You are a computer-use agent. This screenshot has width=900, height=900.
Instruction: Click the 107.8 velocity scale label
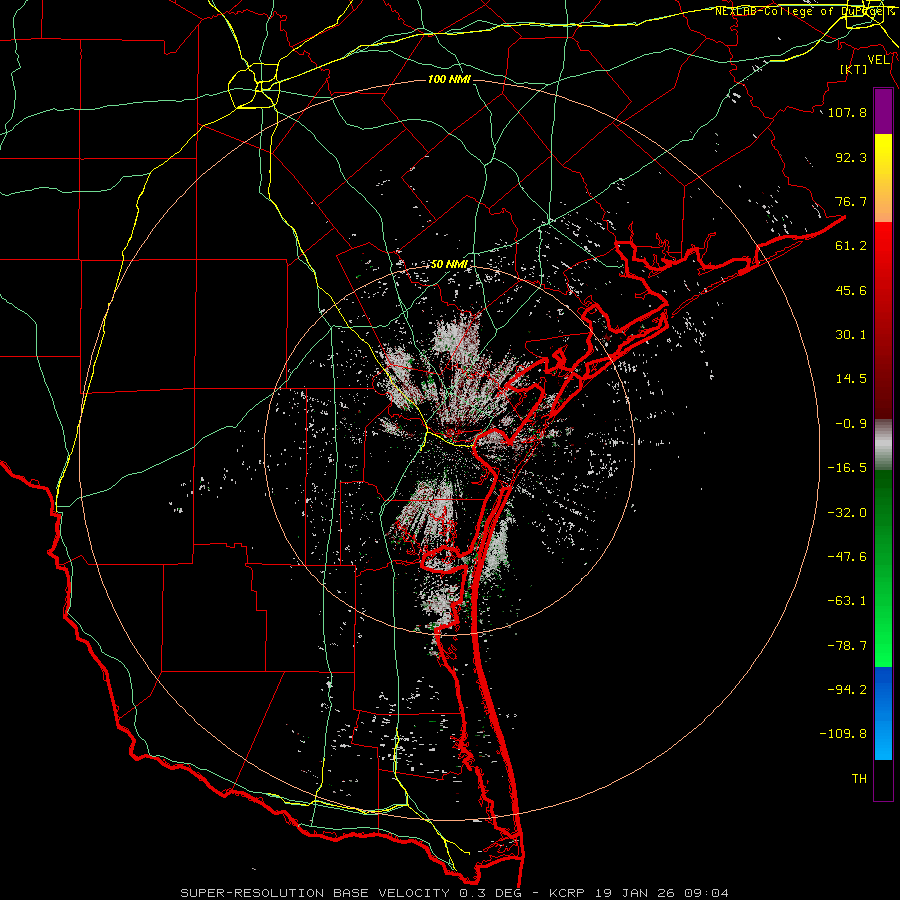tap(847, 112)
